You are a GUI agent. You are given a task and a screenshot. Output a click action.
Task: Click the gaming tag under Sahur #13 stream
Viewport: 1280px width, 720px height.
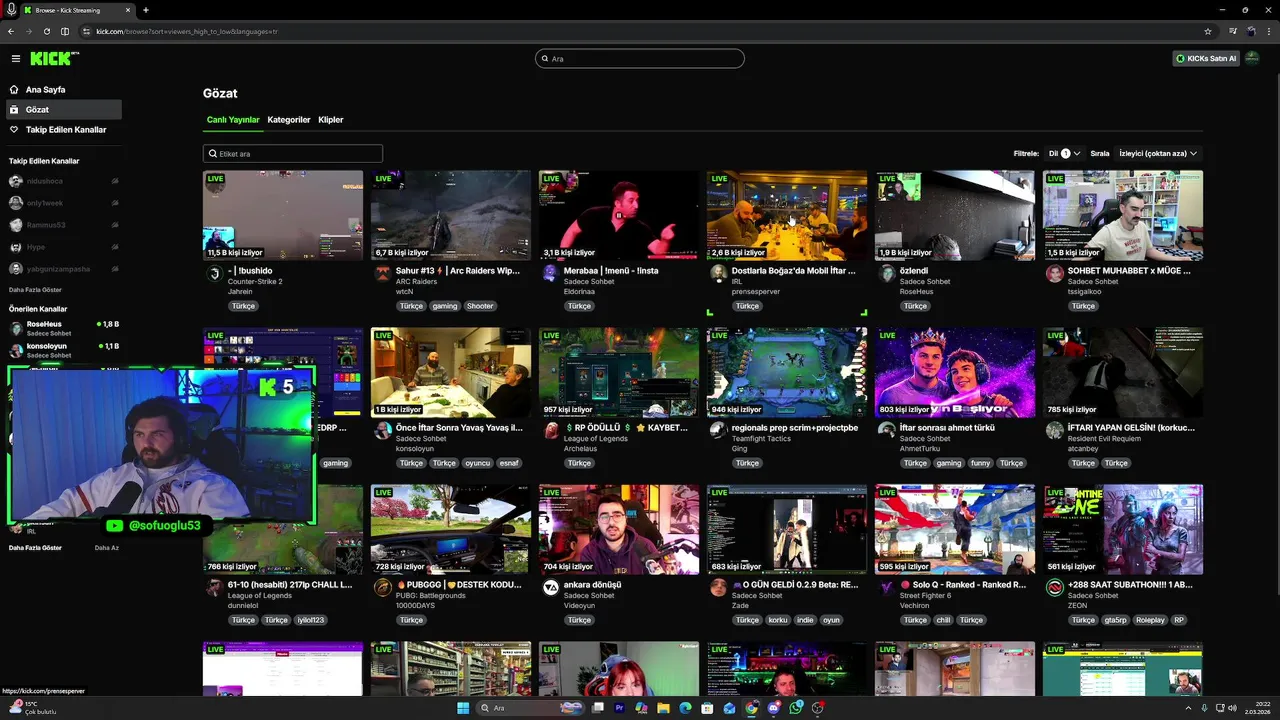(445, 306)
